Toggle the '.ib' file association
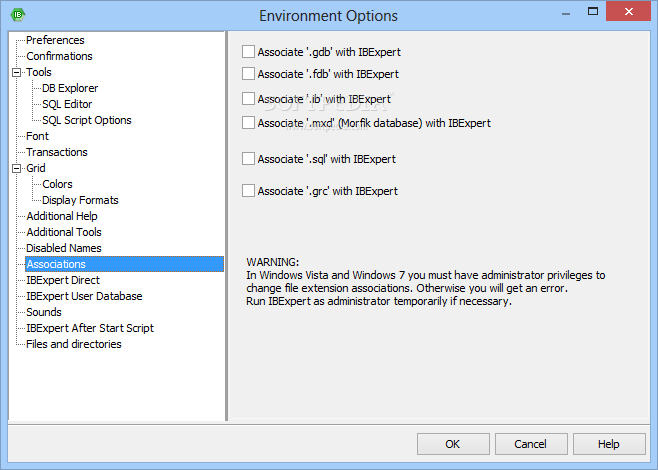This screenshot has height=470, width=658. click(249, 99)
